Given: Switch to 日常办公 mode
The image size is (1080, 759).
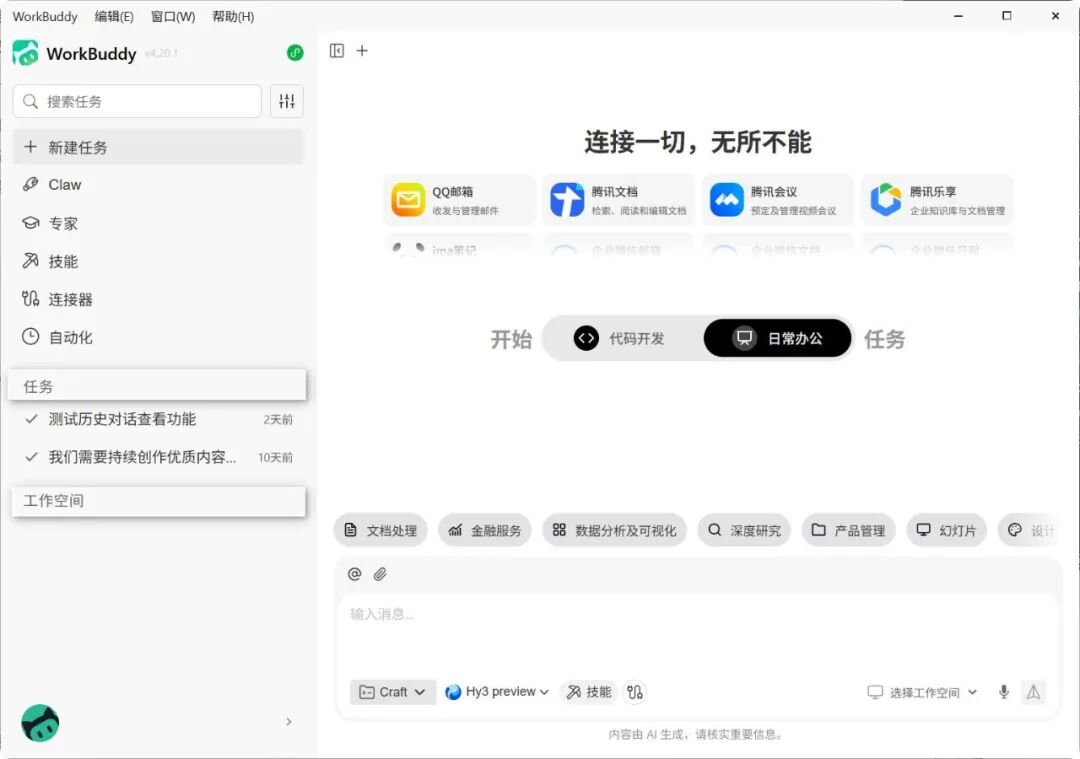Looking at the screenshot, I should pyautogui.click(x=778, y=338).
